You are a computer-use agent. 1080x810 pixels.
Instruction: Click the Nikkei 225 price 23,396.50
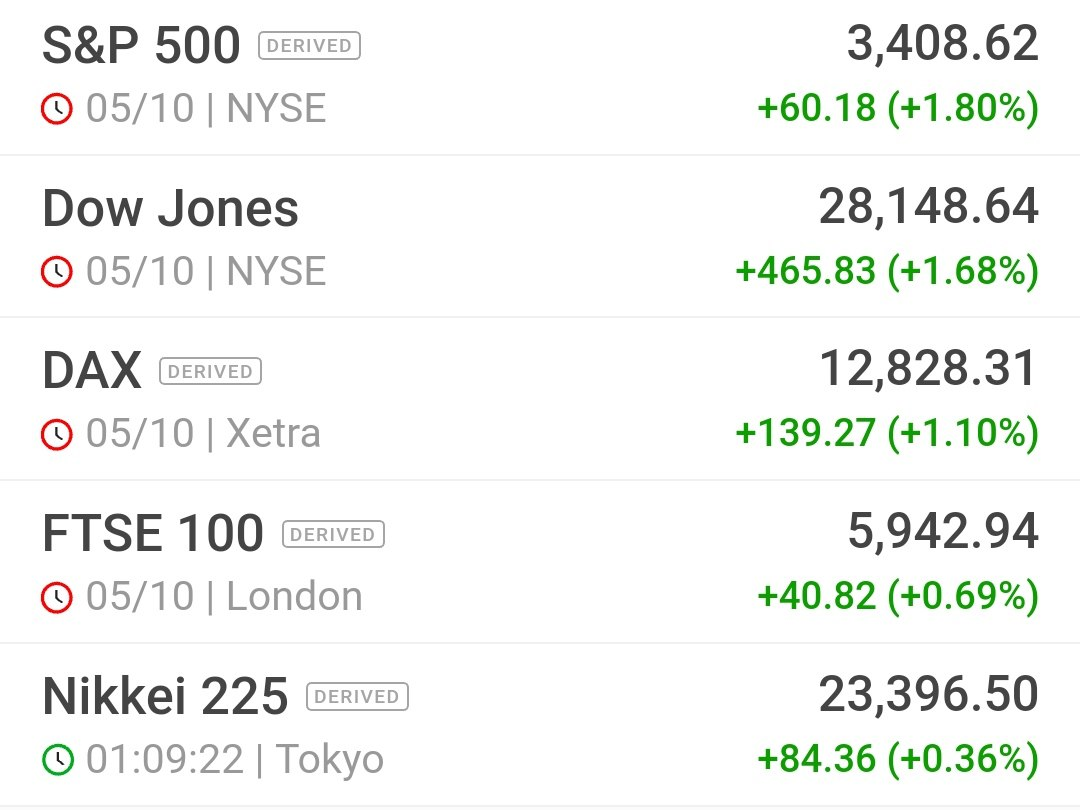[928, 694]
